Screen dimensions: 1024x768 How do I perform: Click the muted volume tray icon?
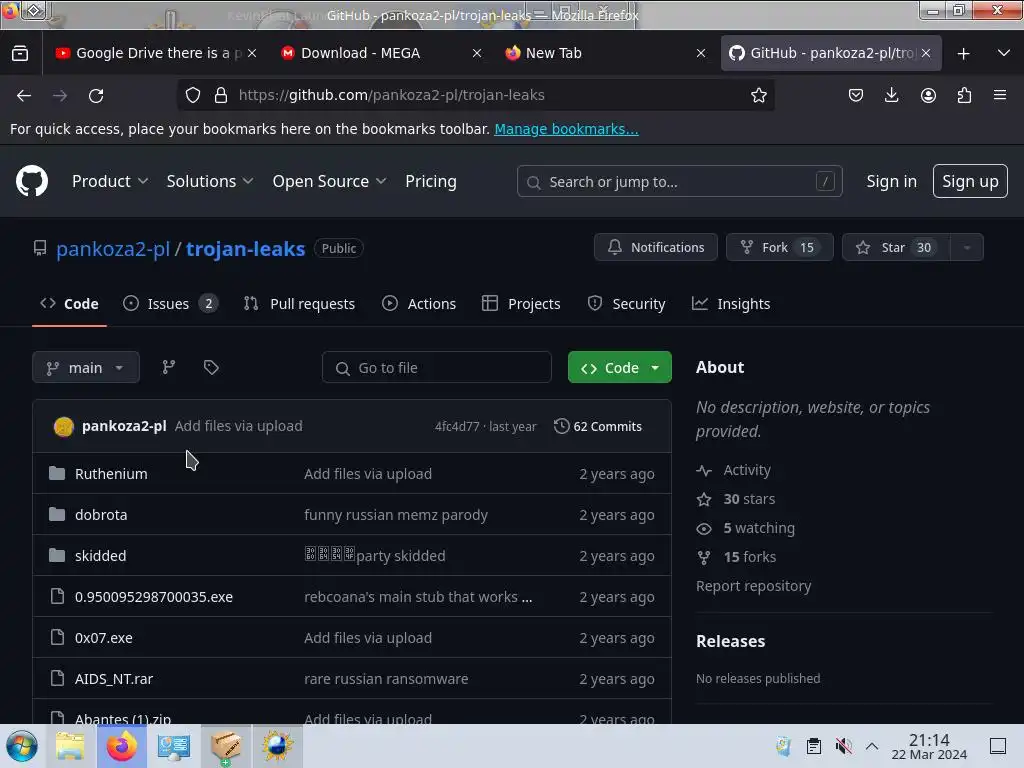tap(843, 746)
